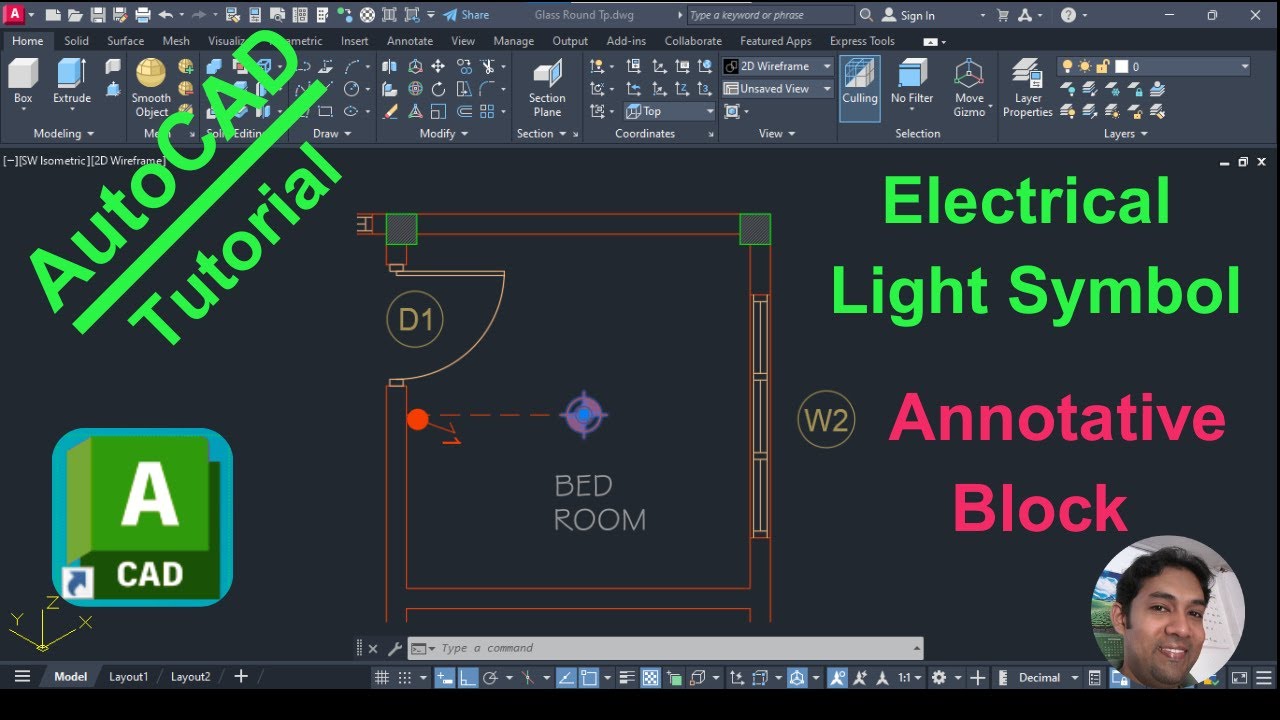Select the Smooth Object mesh tool
This screenshot has width=1280, height=720.
click(x=151, y=88)
